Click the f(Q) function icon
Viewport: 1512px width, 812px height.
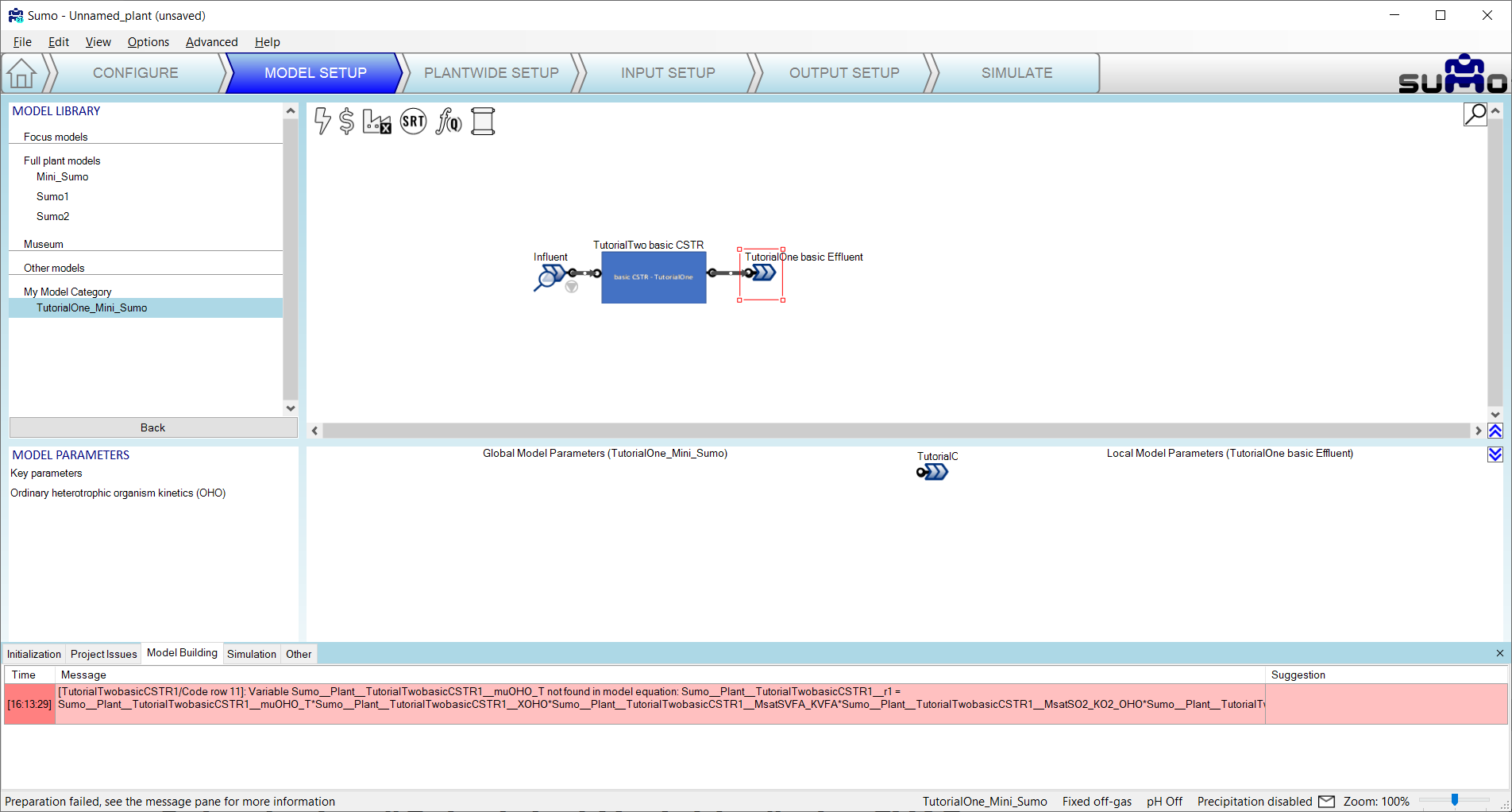(449, 122)
